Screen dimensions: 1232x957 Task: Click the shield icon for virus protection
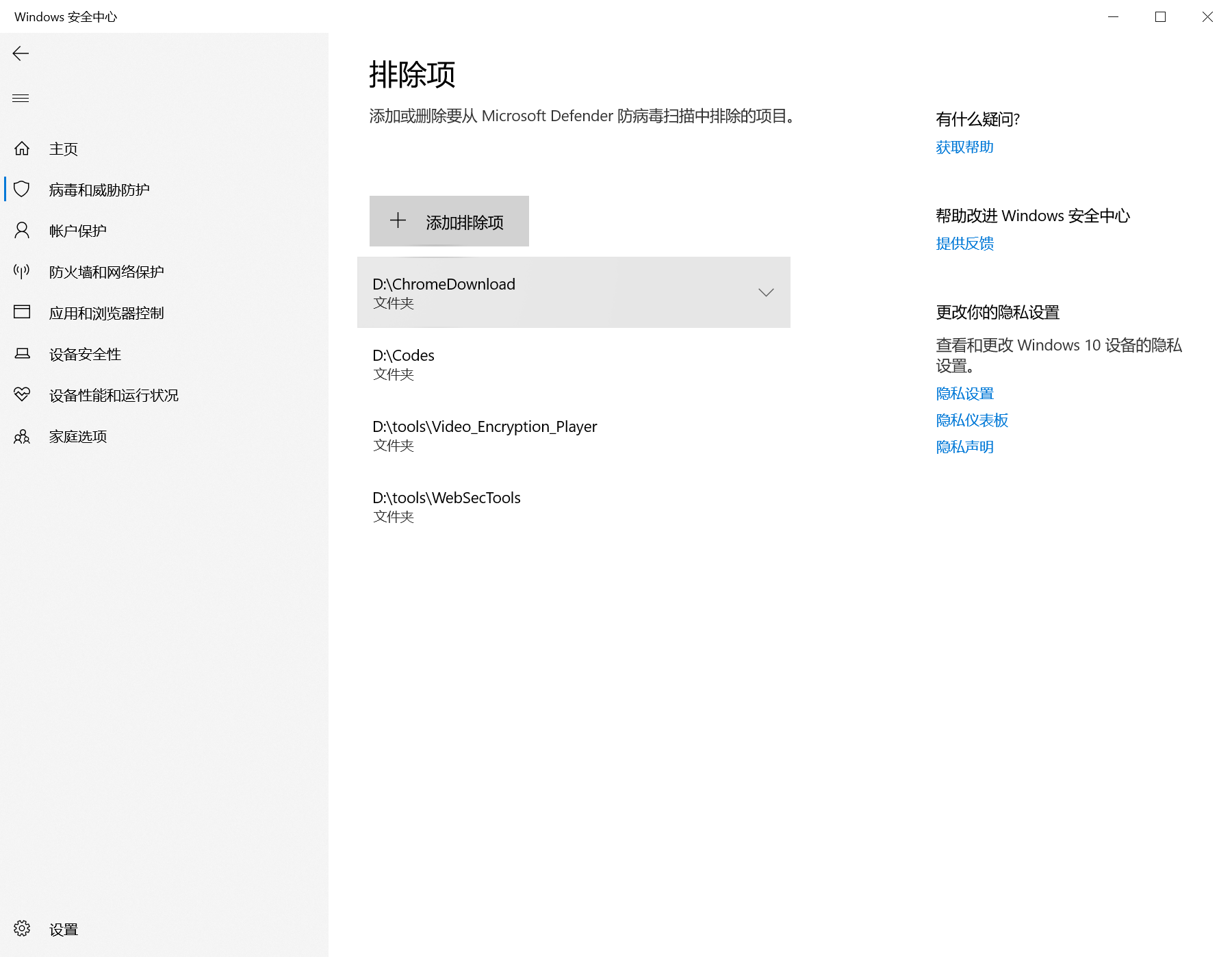22,189
